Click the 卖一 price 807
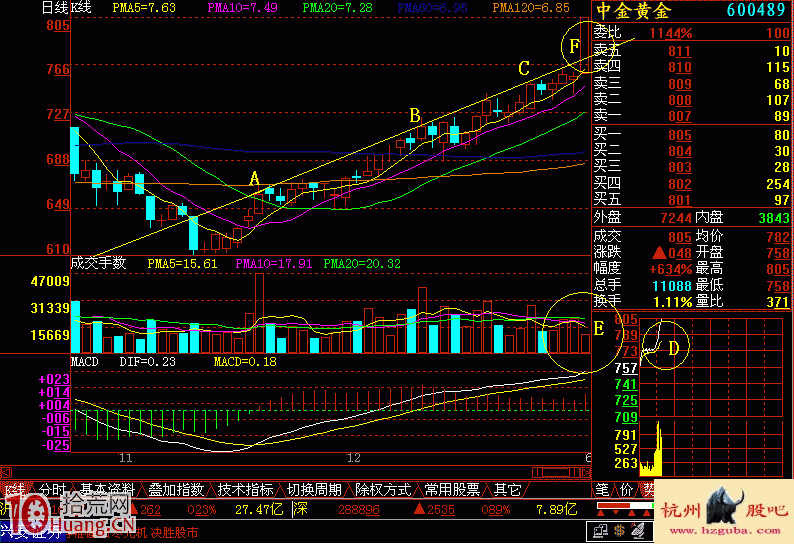 (x=680, y=116)
